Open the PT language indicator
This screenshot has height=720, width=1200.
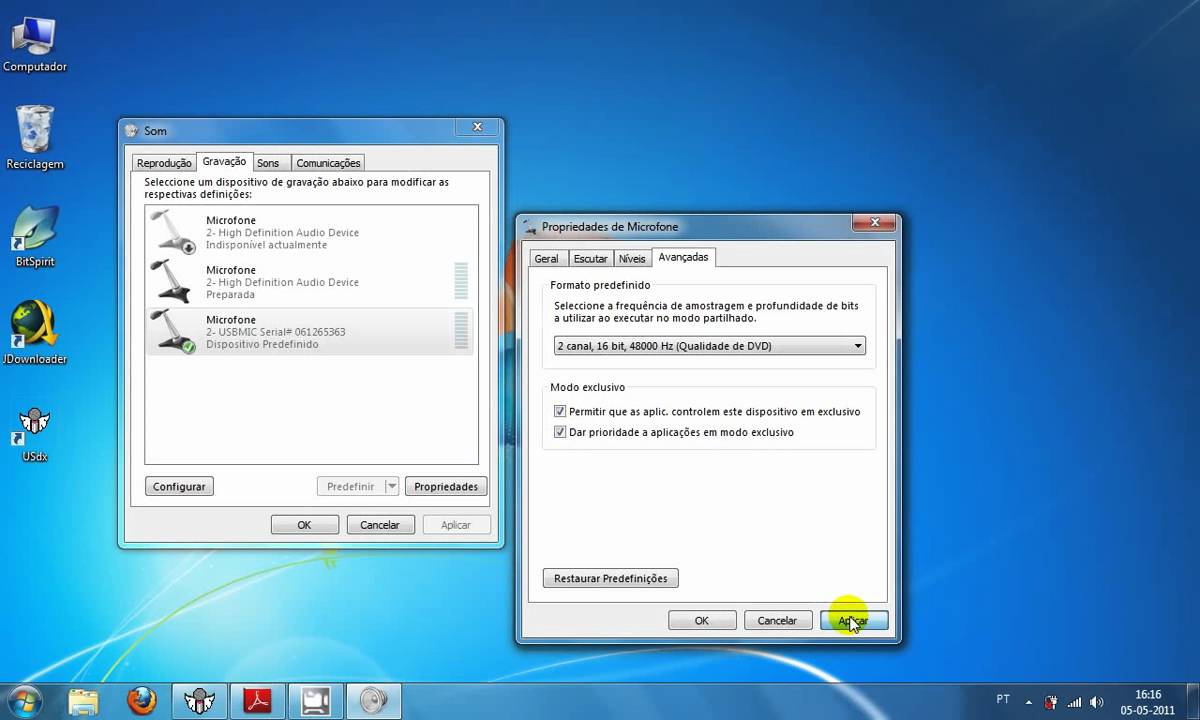[1003, 701]
